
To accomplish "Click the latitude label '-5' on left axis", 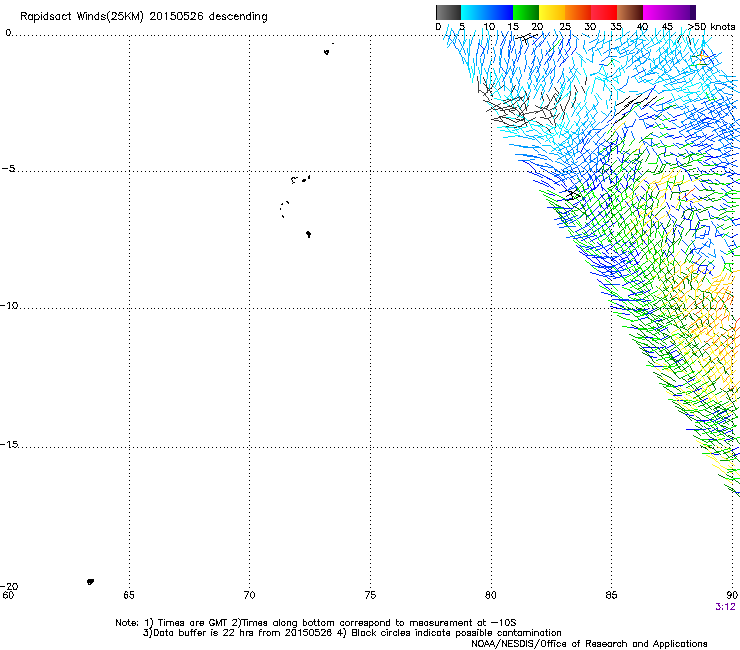I will [x=8, y=169].
